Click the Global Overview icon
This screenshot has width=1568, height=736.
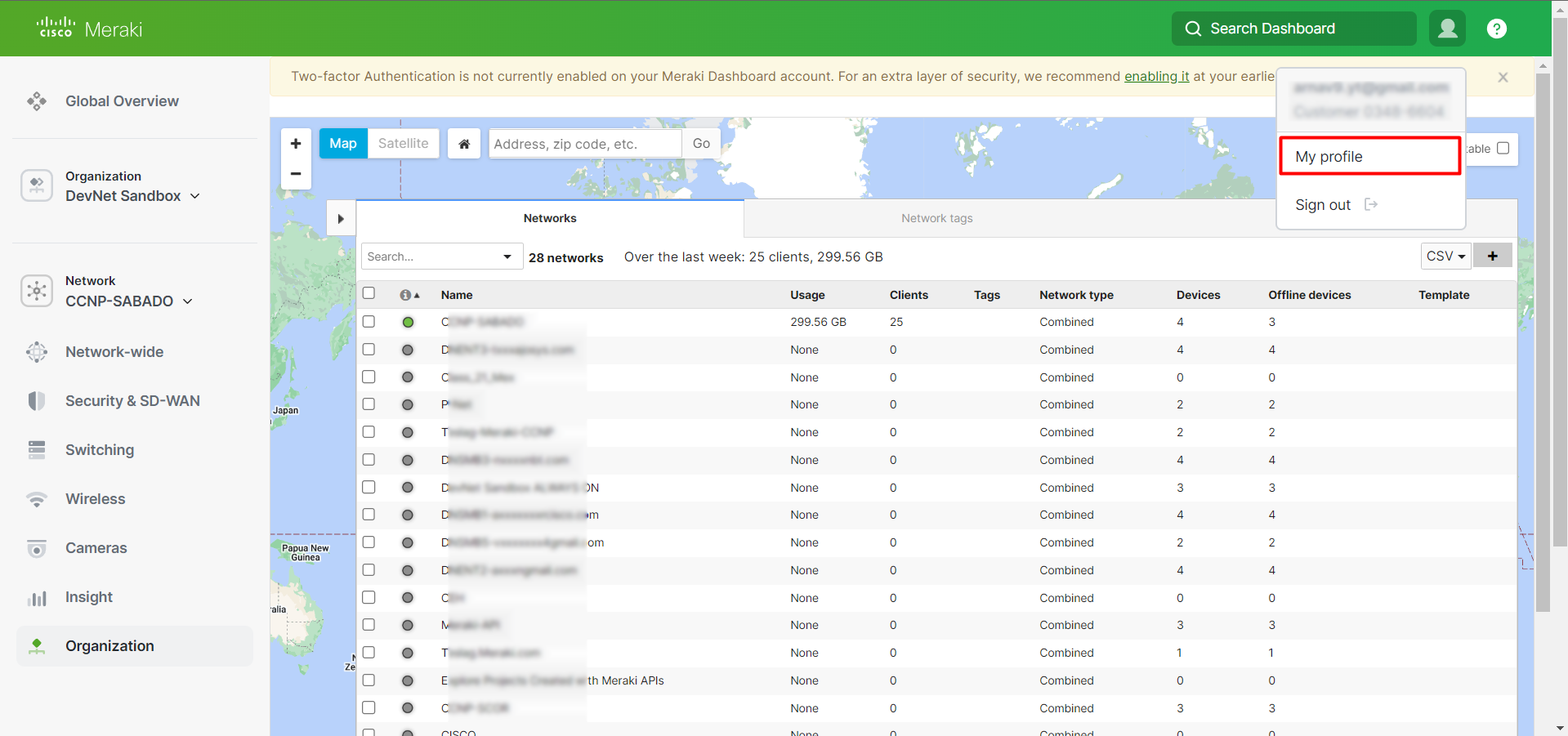pyautogui.click(x=37, y=101)
